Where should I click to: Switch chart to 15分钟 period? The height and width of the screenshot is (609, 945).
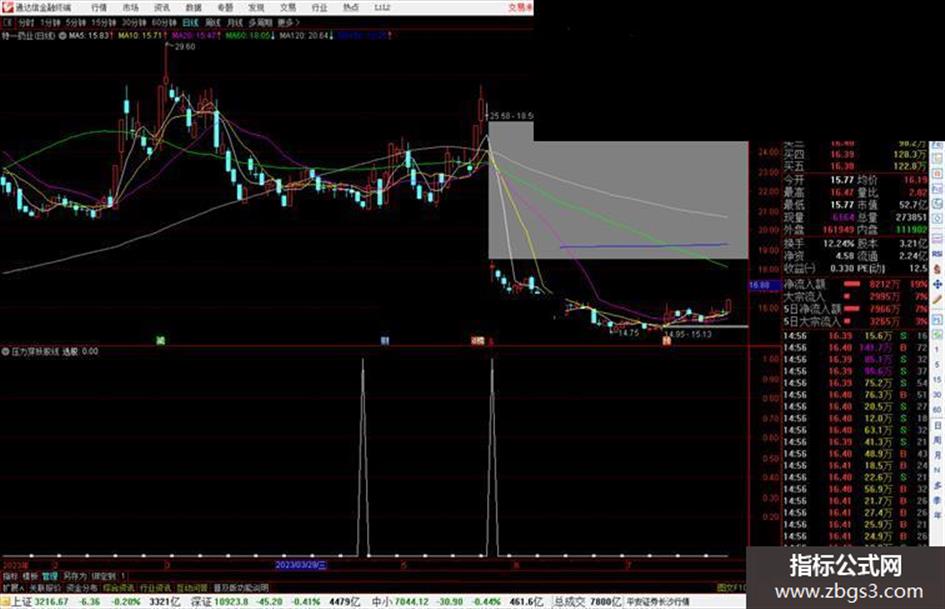(x=103, y=22)
